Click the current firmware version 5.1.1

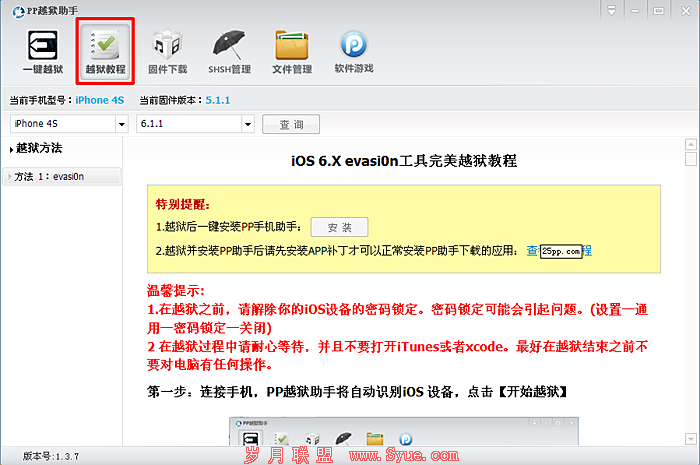pyautogui.click(x=218, y=100)
